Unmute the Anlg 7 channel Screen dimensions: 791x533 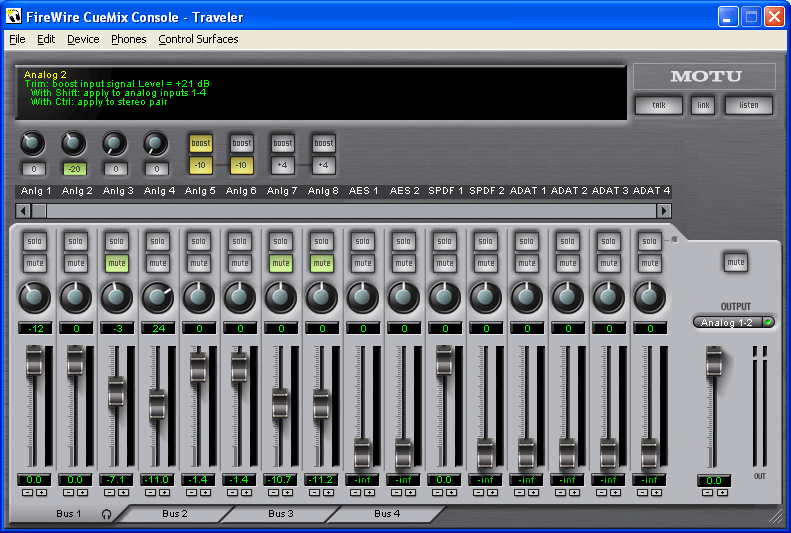pos(280,263)
